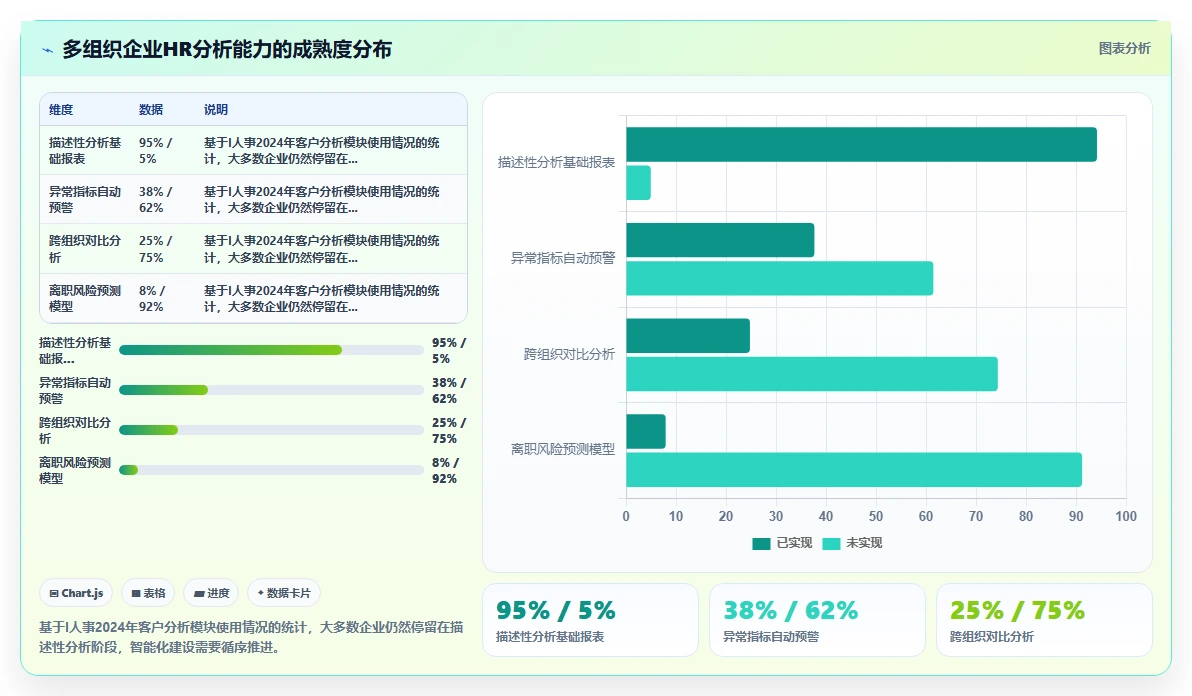Viewport: 1192px width, 696px height.
Task: Select the 异常指标自动预警 table cell
Action: [85, 199]
